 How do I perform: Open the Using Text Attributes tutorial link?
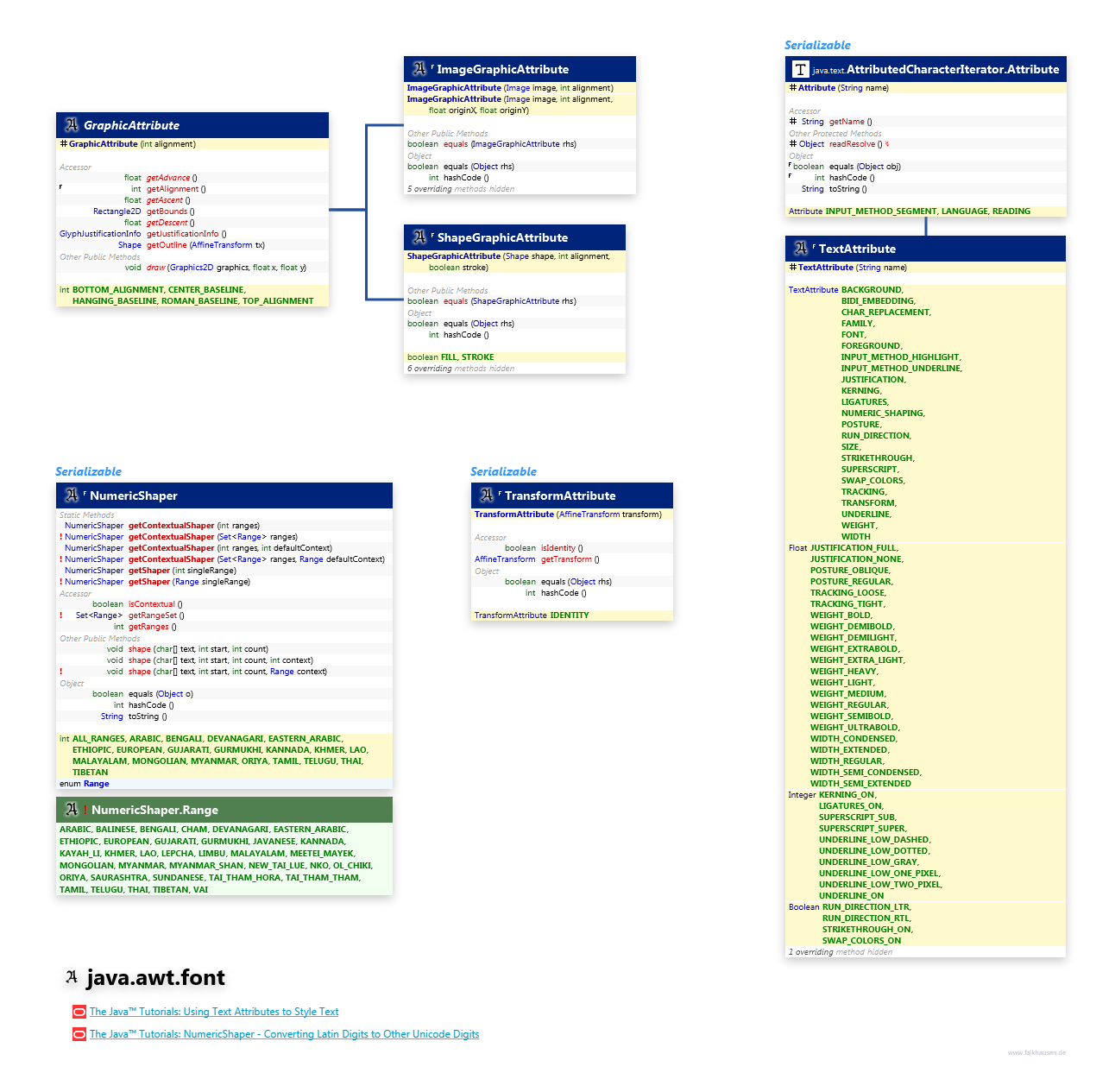[x=214, y=1012]
